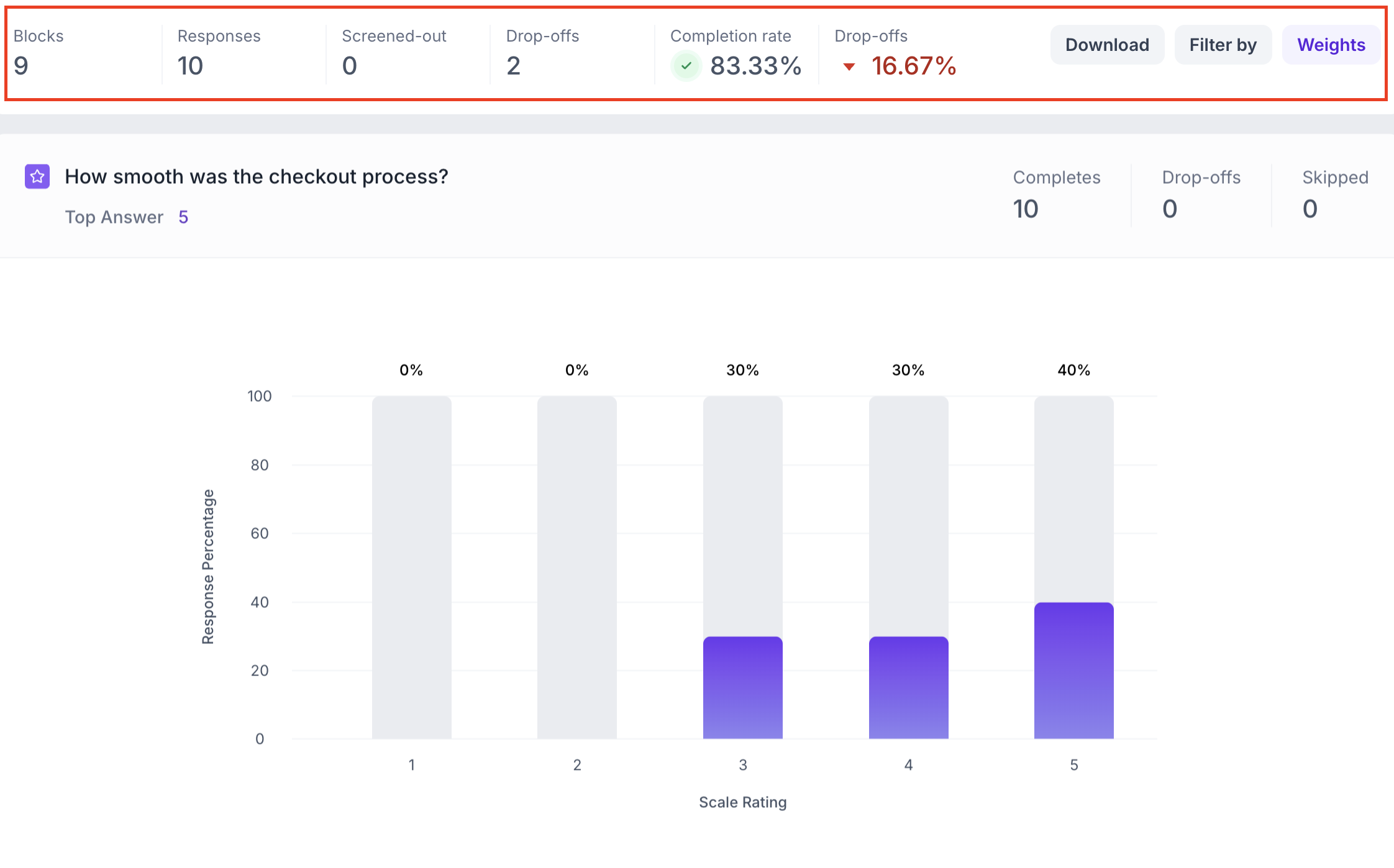Screen dimensions: 1394x868
Task: Click the purple bar for rating 3
Action: (742, 687)
